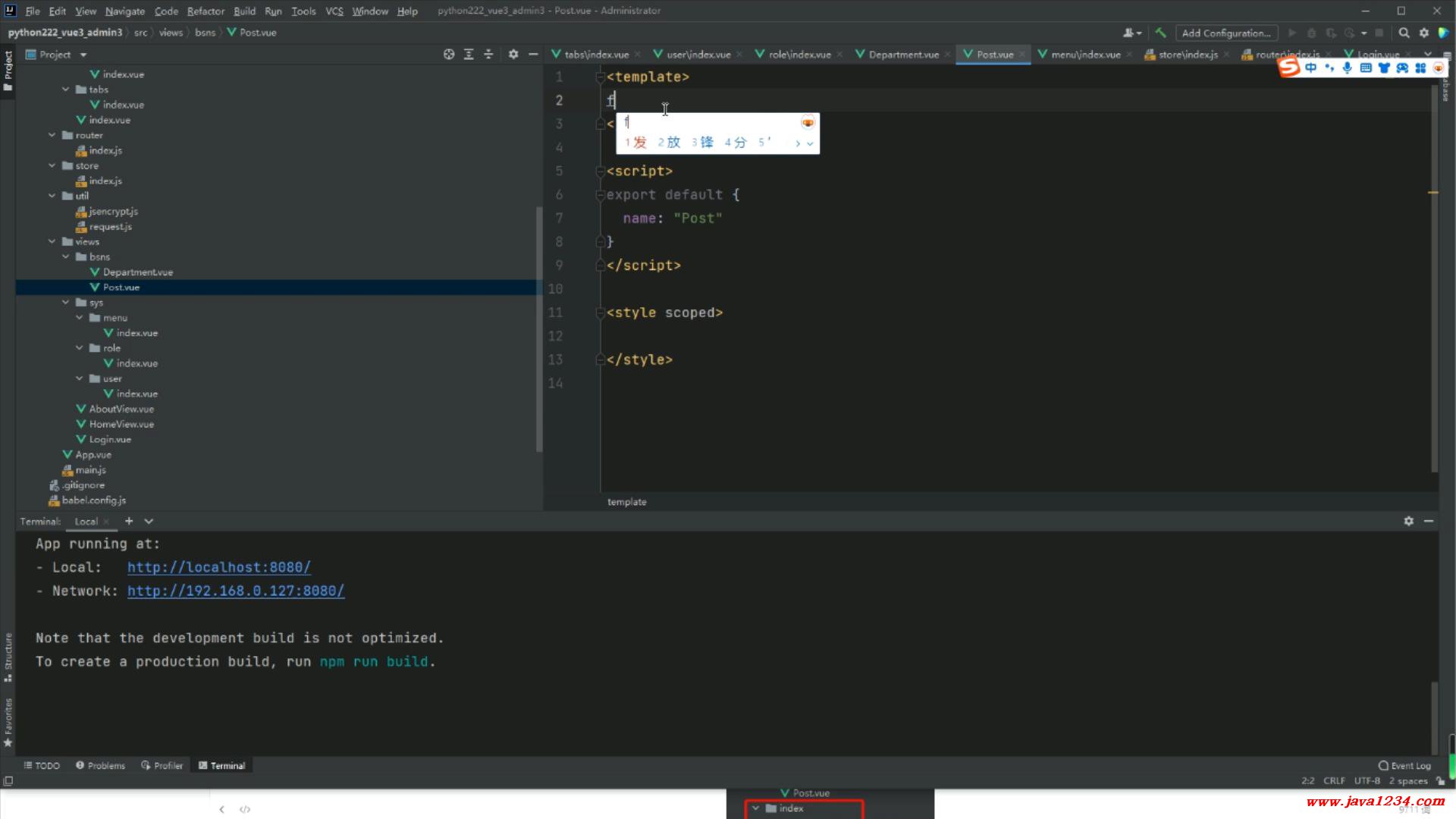
Task: Open the Structure side tool window
Action: coord(8,657)
